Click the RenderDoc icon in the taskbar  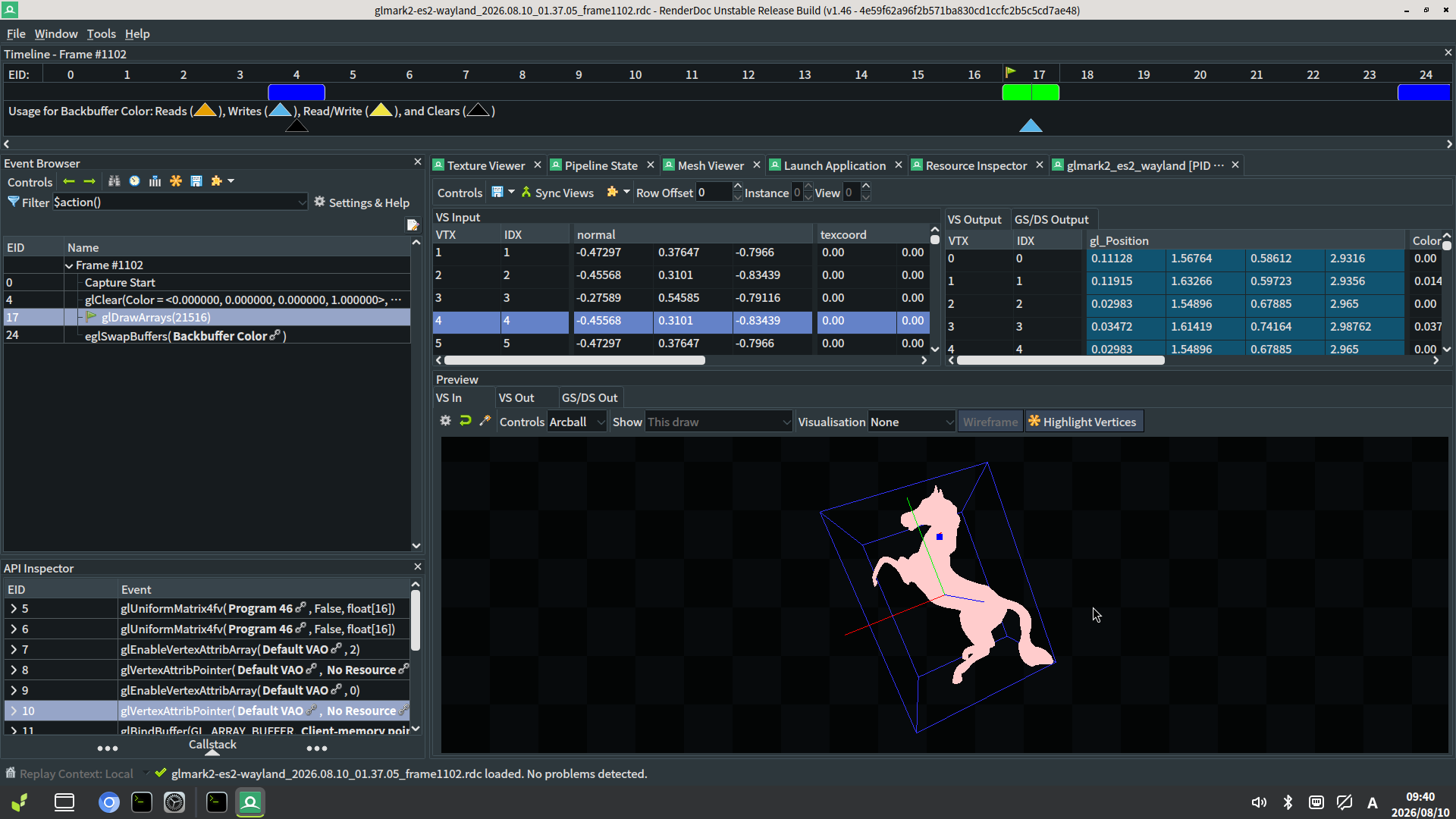(x=250, y=802)
